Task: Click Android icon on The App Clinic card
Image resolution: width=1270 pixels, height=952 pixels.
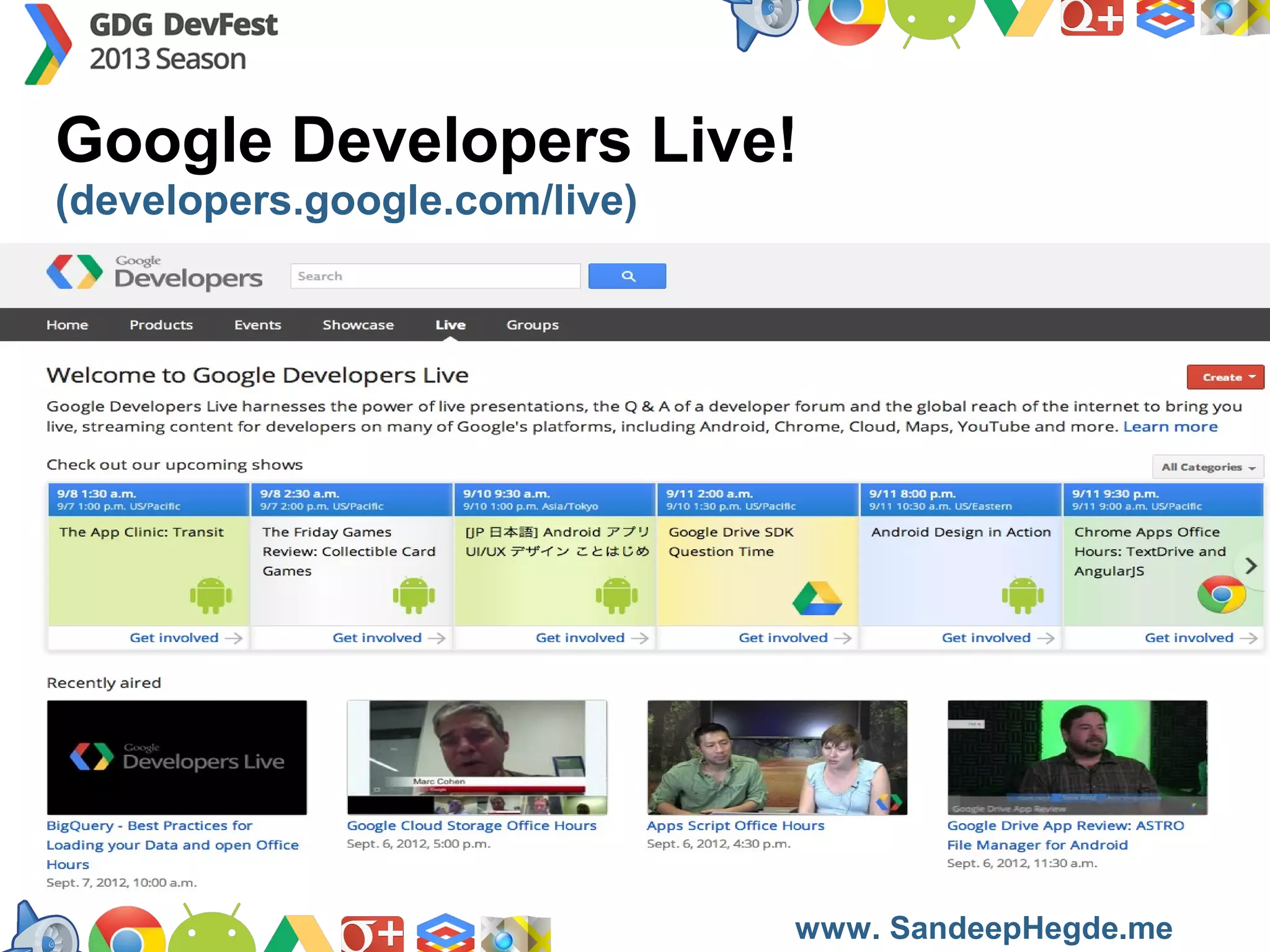Action: pyautogui.click(x=211, y=596)
